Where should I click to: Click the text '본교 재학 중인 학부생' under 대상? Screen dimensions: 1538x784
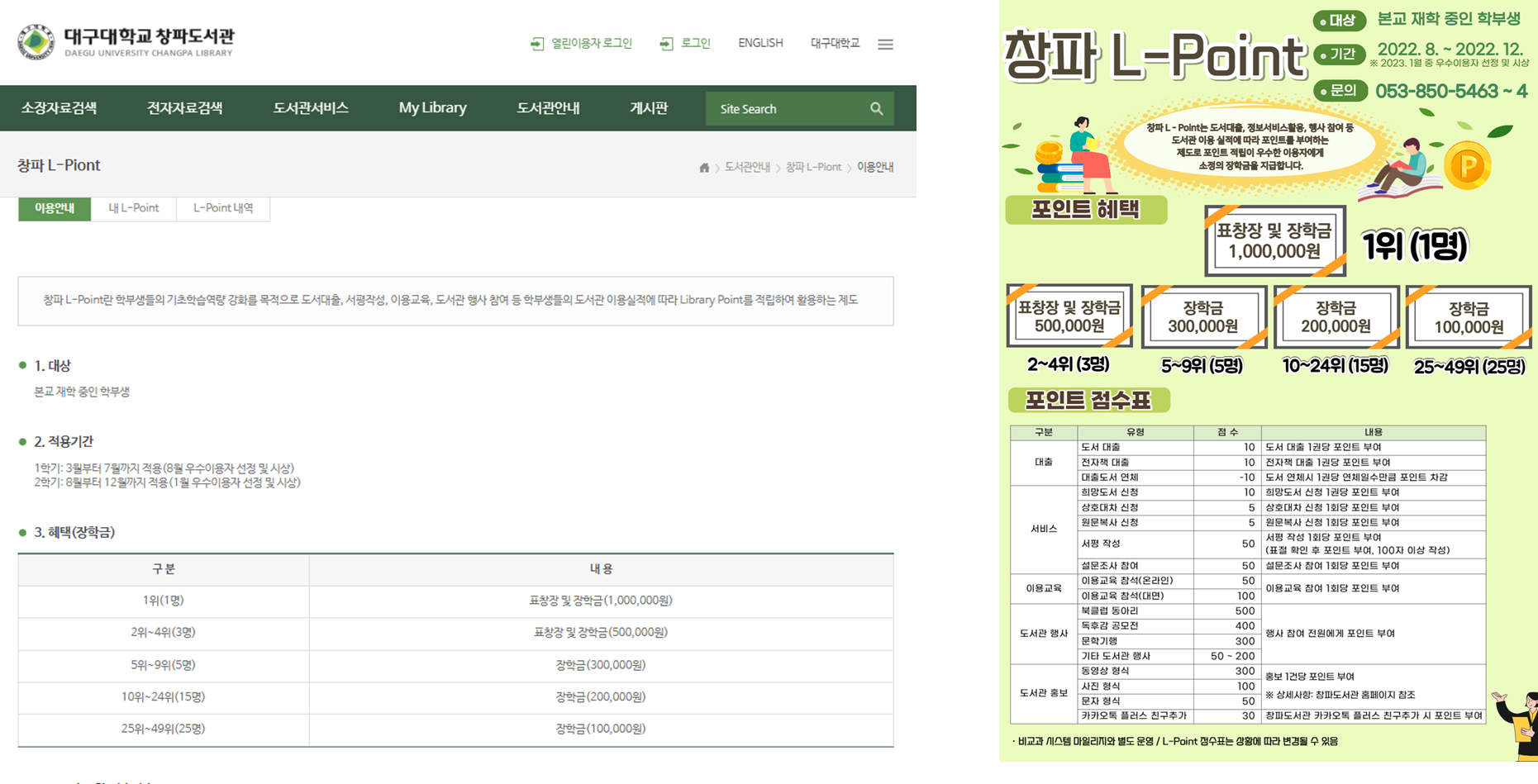coord(82,392)
